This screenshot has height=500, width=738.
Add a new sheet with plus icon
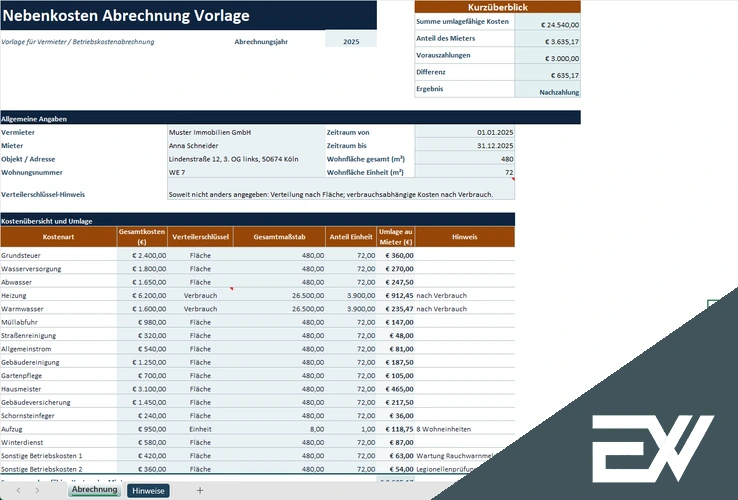pyautogui.click(x=200, y=490)
